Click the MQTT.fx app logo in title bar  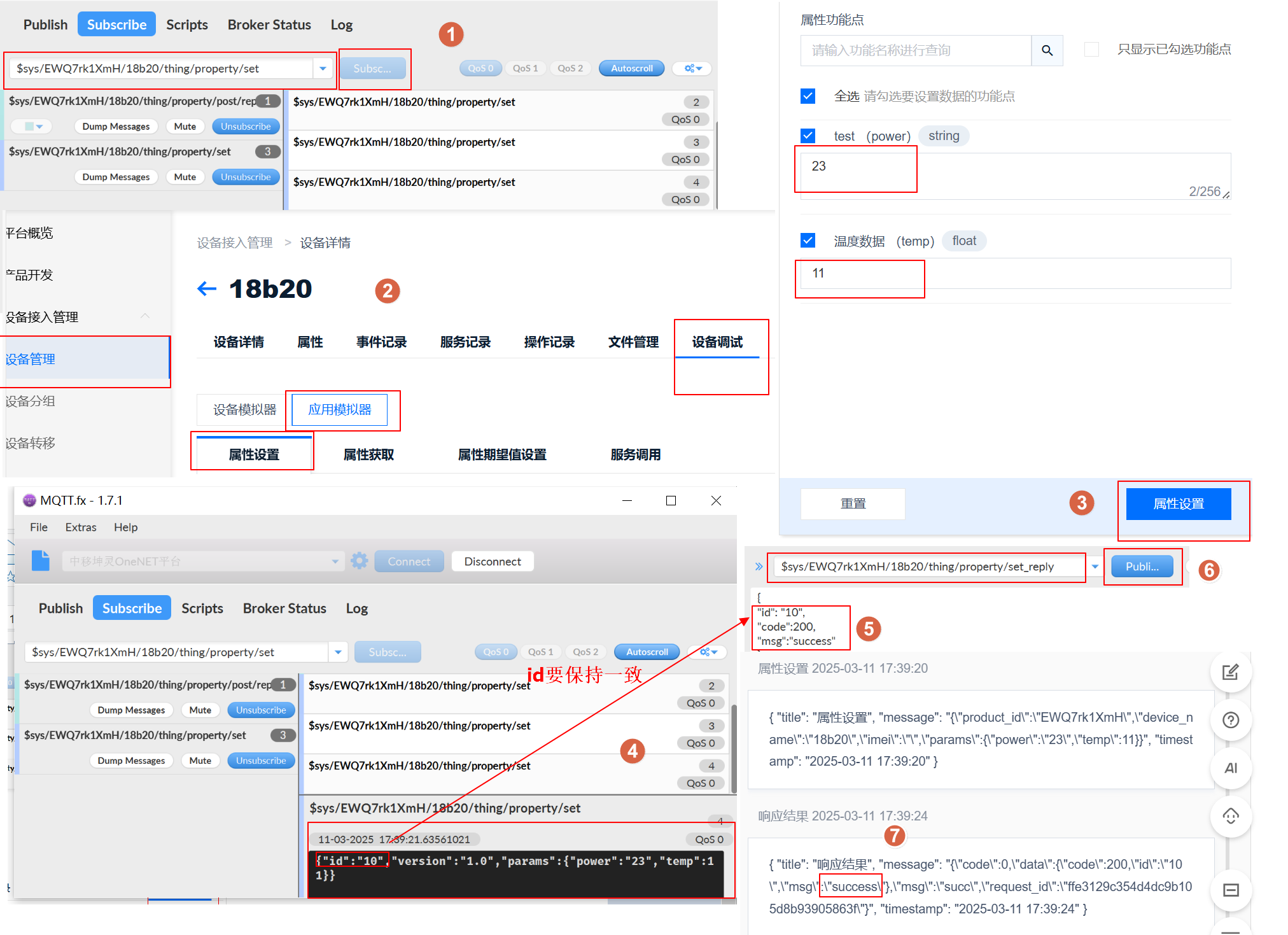point(29,500)
